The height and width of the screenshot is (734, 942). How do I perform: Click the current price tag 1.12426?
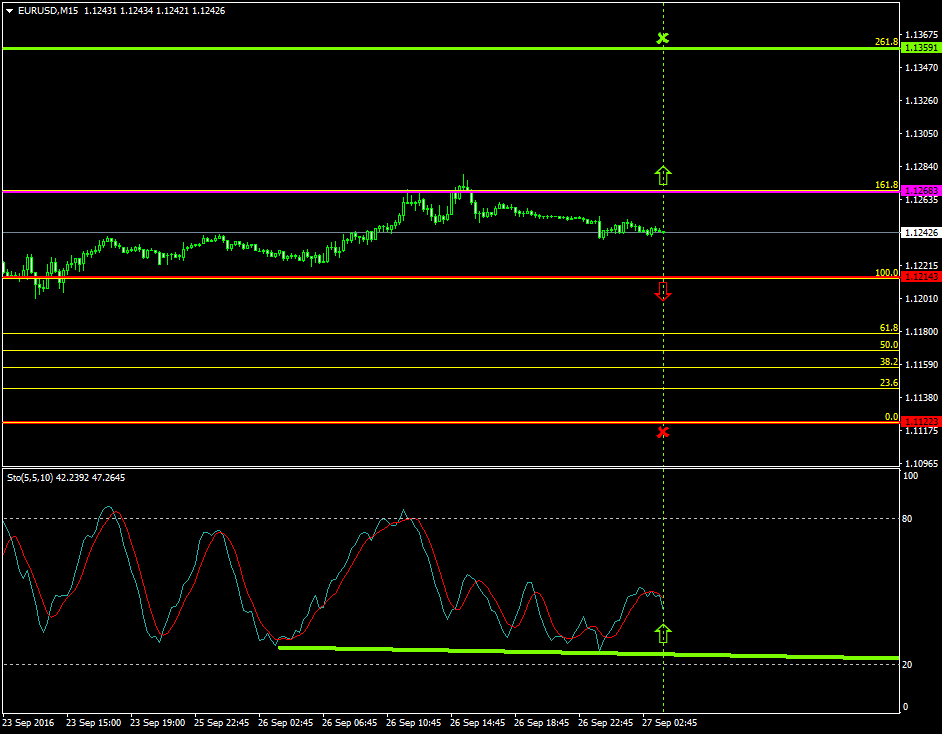pos(919,233)
